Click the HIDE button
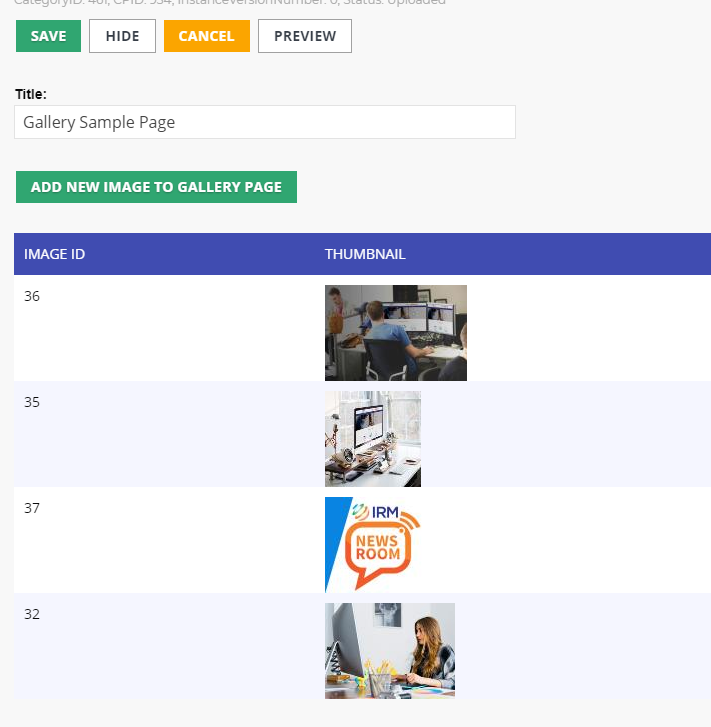711x727 pixels. coord(122,36)
